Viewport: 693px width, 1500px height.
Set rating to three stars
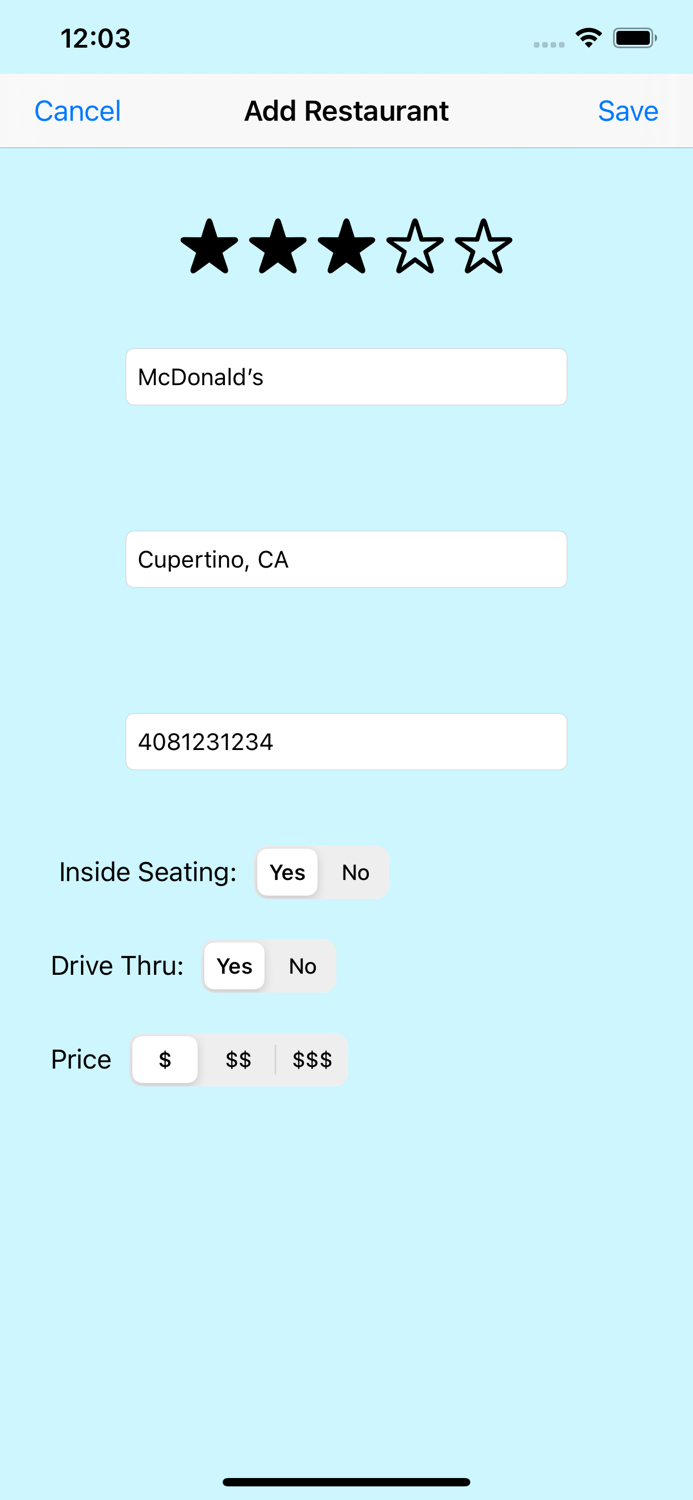(x=346, y=247)
